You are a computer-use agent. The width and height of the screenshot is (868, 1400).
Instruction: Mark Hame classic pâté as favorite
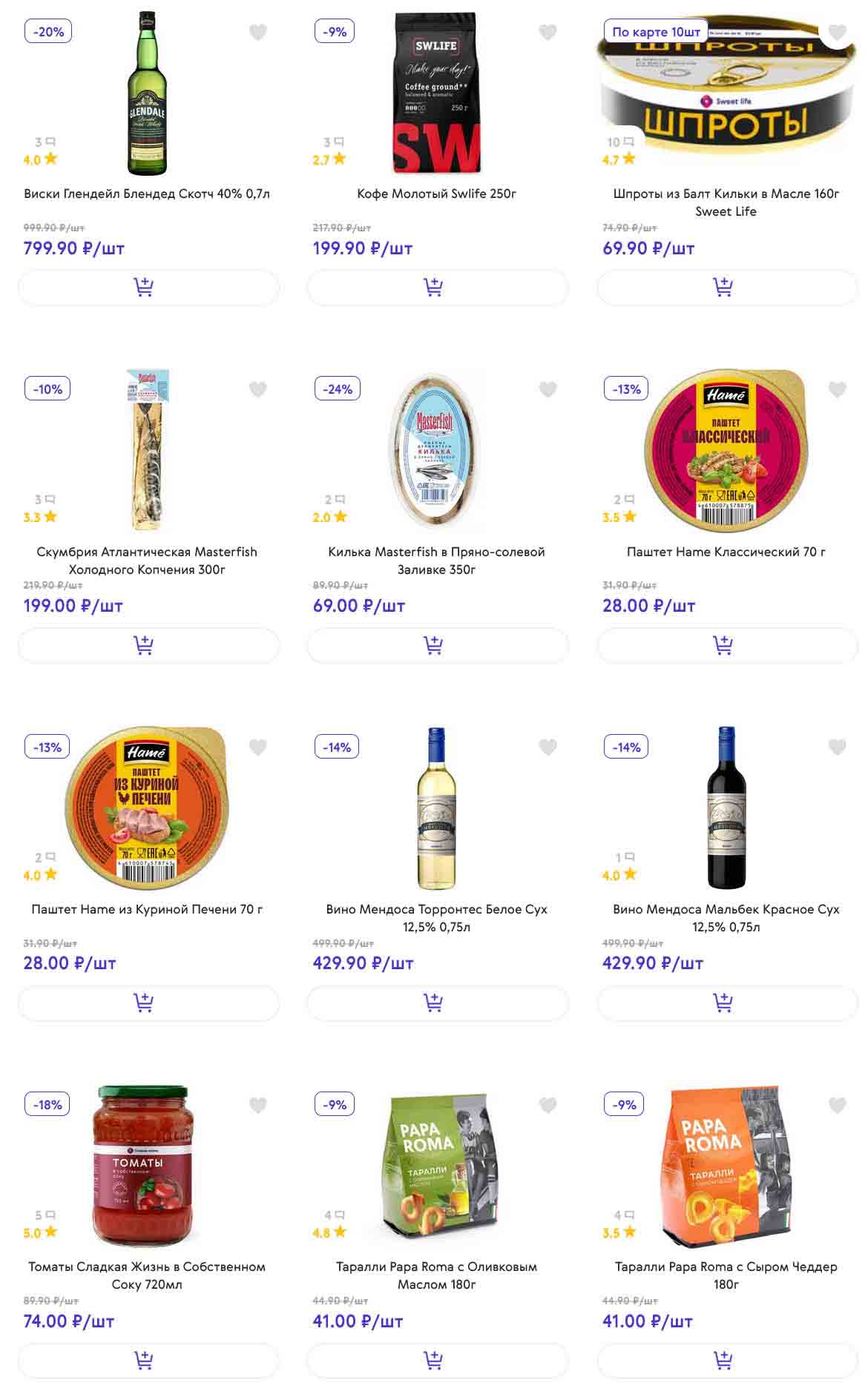coord(837,389)
